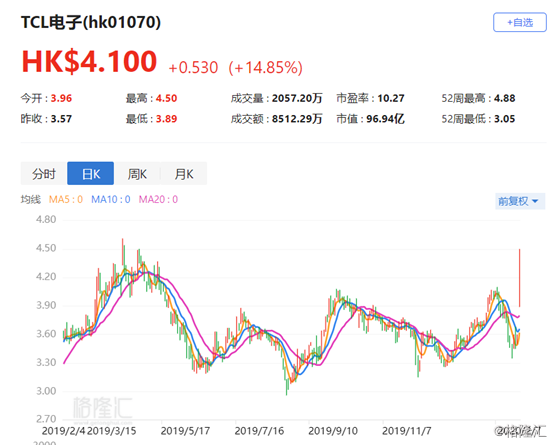Screen dimensions: 554x445
Task: Click the TCL电子(hk01070) stock title
Action: (x=91, y=22)
